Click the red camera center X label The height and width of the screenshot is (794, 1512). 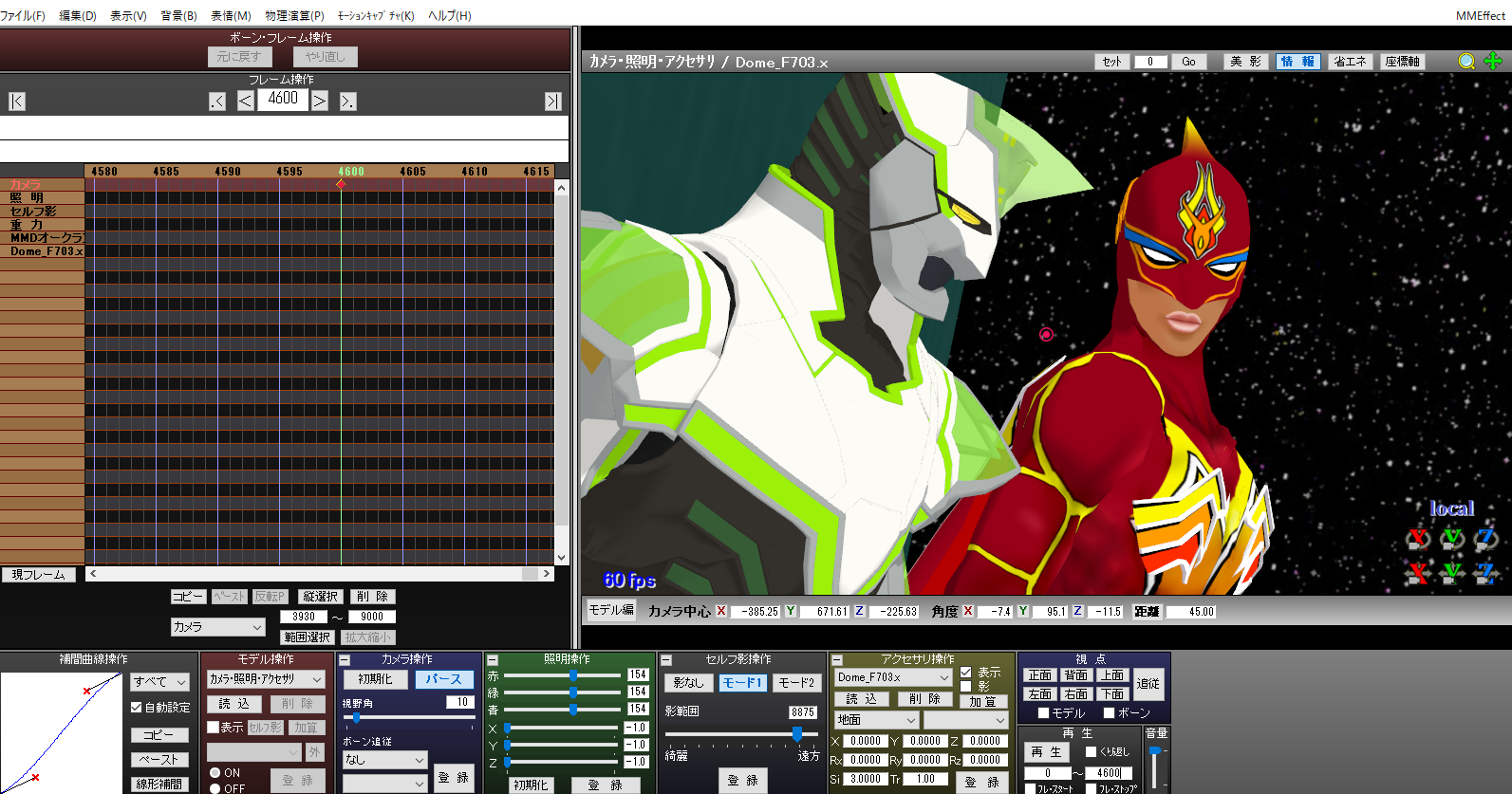click(721, 611)
